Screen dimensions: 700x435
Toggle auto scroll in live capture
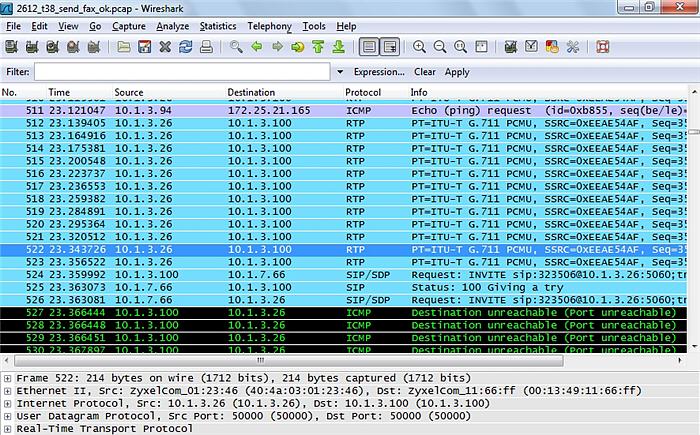[x=390, y=47]
